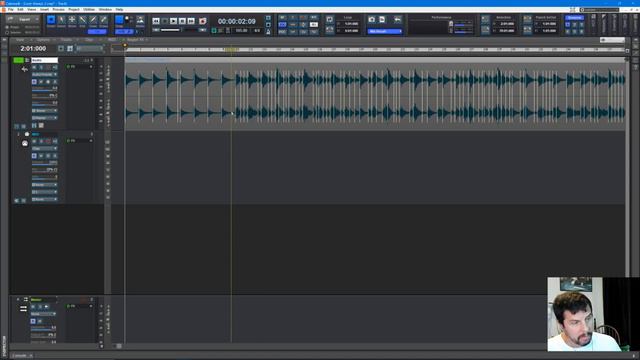Click the transport Play button
640x360 pixels.
point(173,21)
